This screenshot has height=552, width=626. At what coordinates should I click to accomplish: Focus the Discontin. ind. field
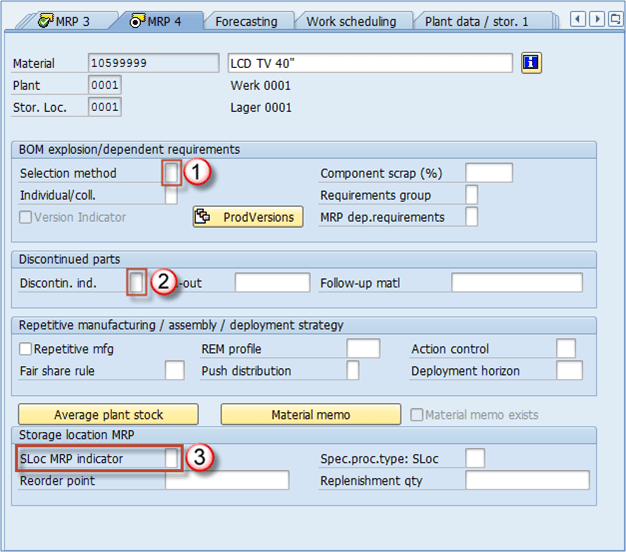coord(136,283)
